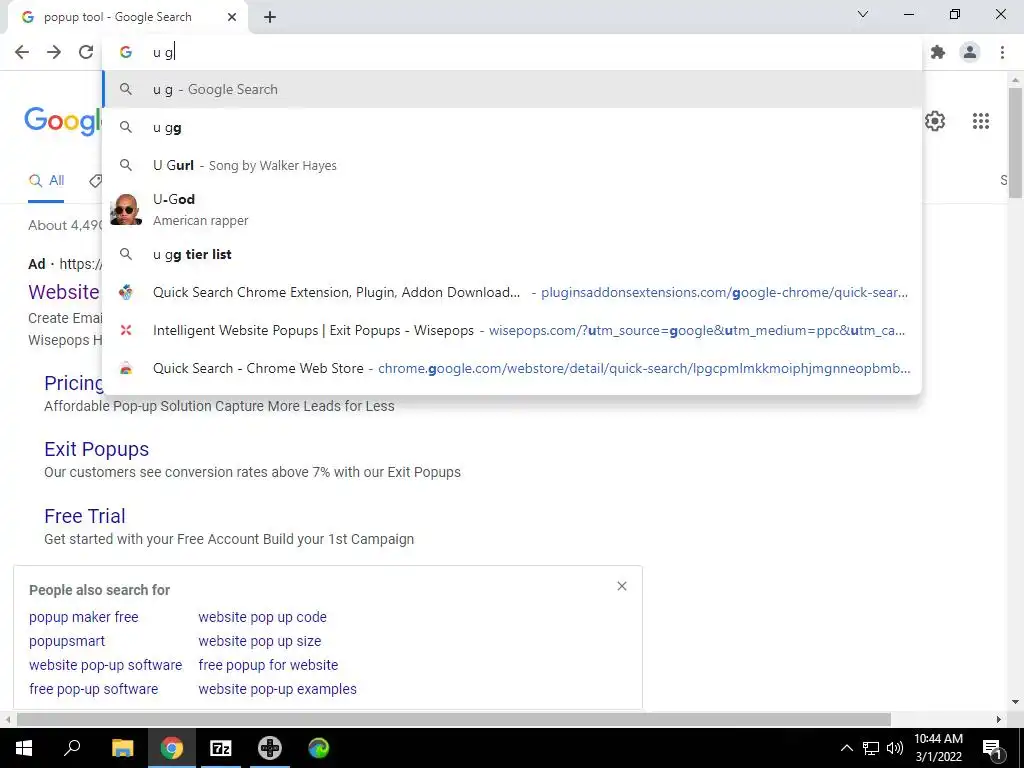Close the 'People also search for' box
1024x768 pixels.
pyautogui.click(x=622, y=586)
